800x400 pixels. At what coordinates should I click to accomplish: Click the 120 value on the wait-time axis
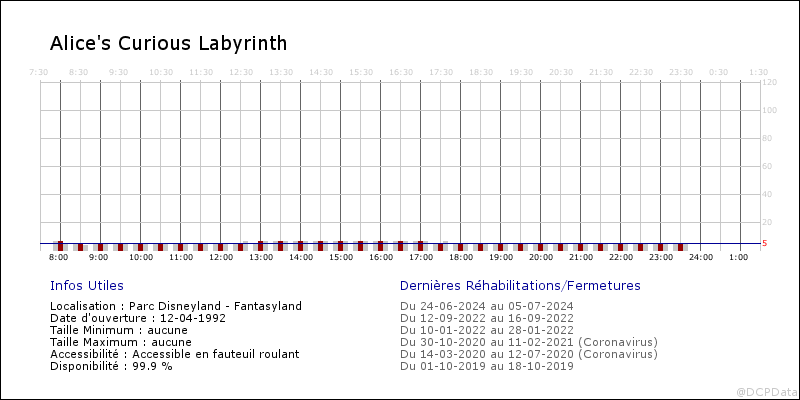coord(769,82)
